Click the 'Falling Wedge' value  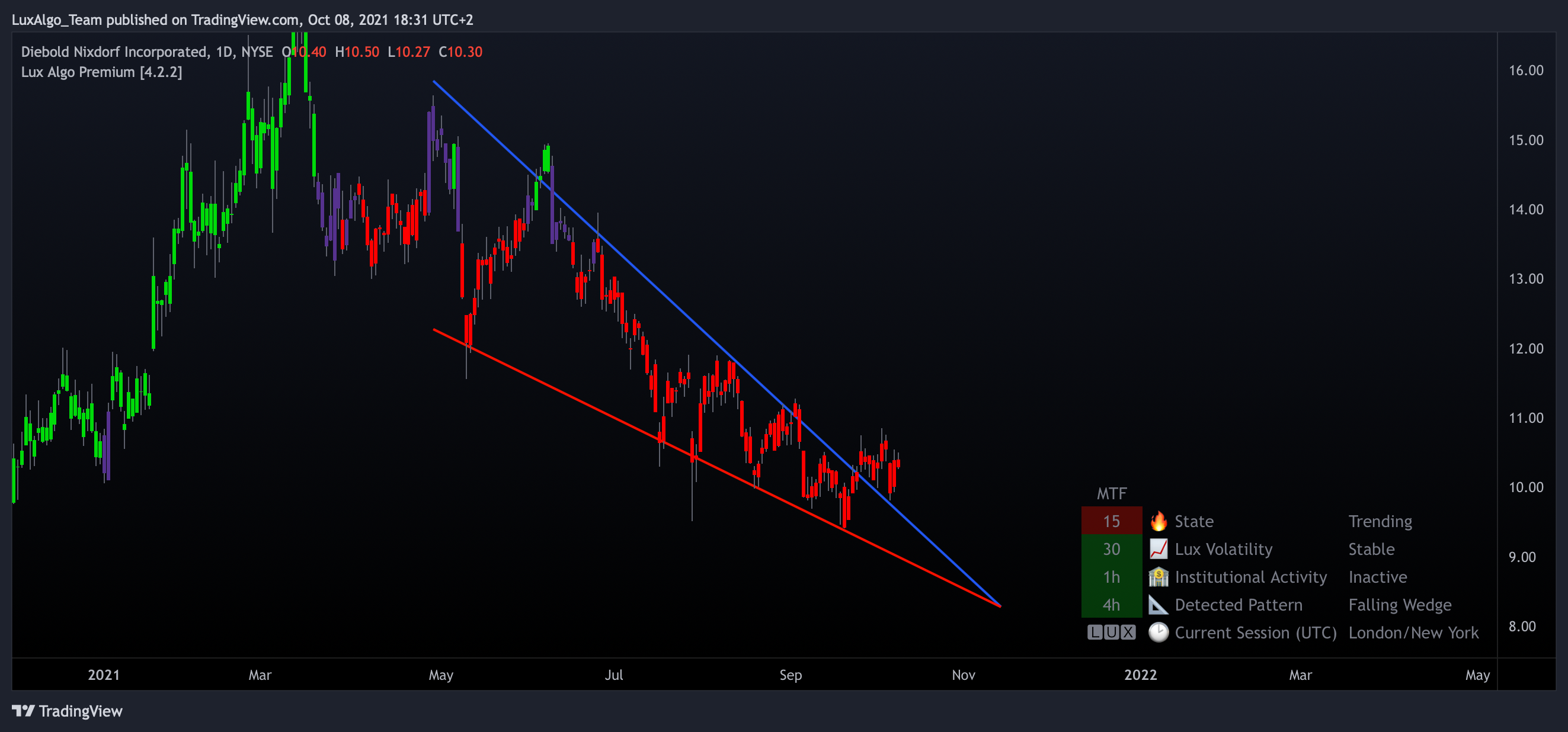tap(1399, 605)
